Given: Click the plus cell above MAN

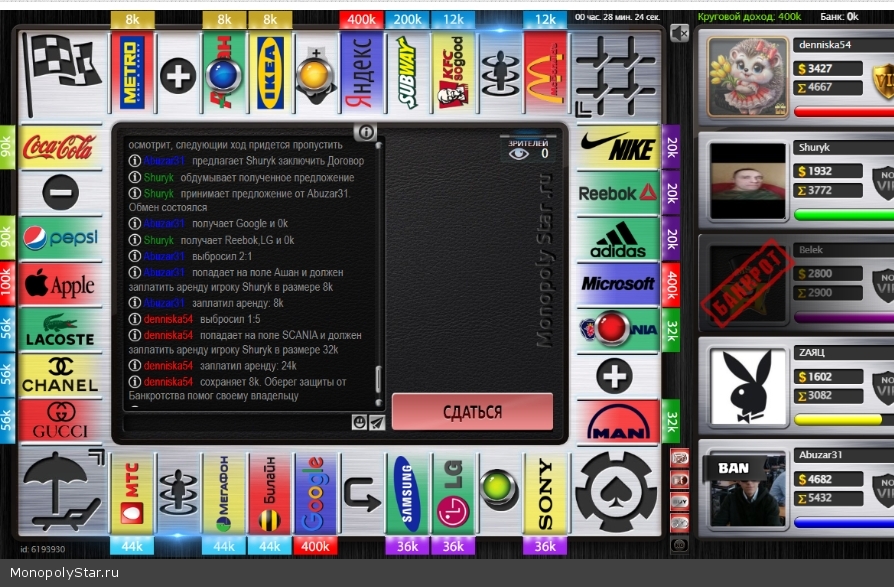Looking at the screenshot, I should click(x=615, y=376).
